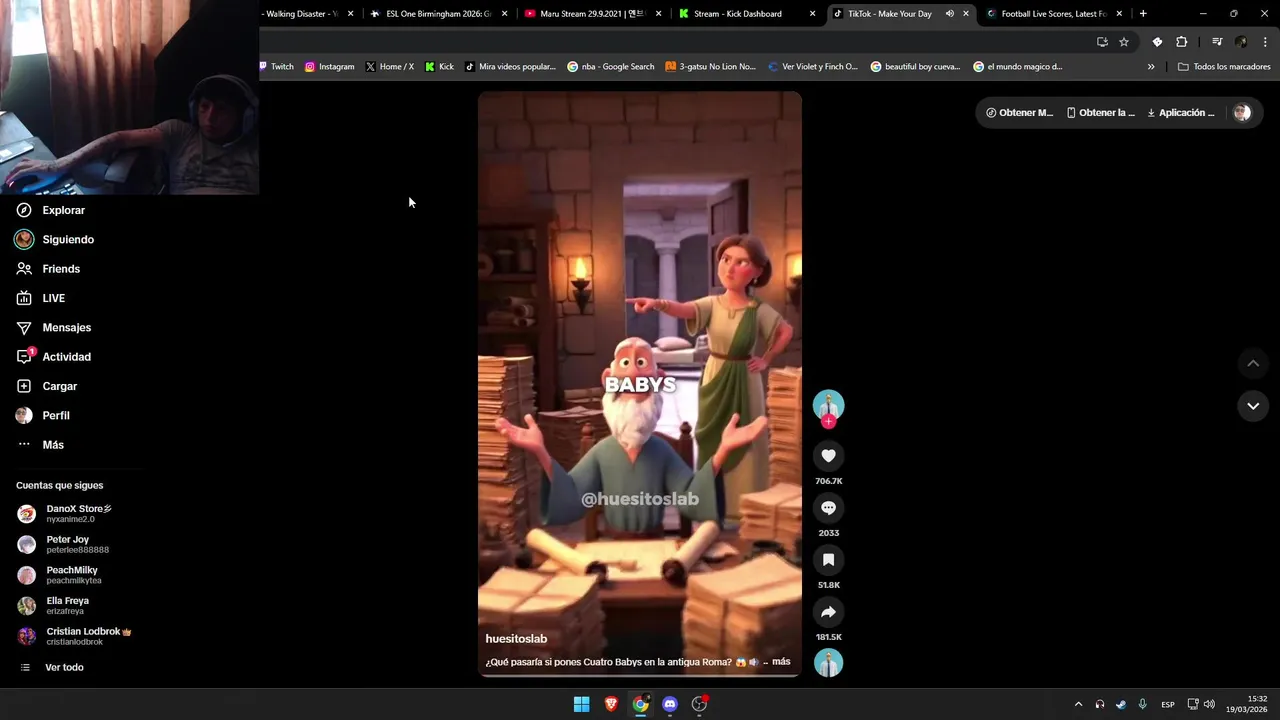
Task: Expand the caption with 'más'
Action: point(781,662)
